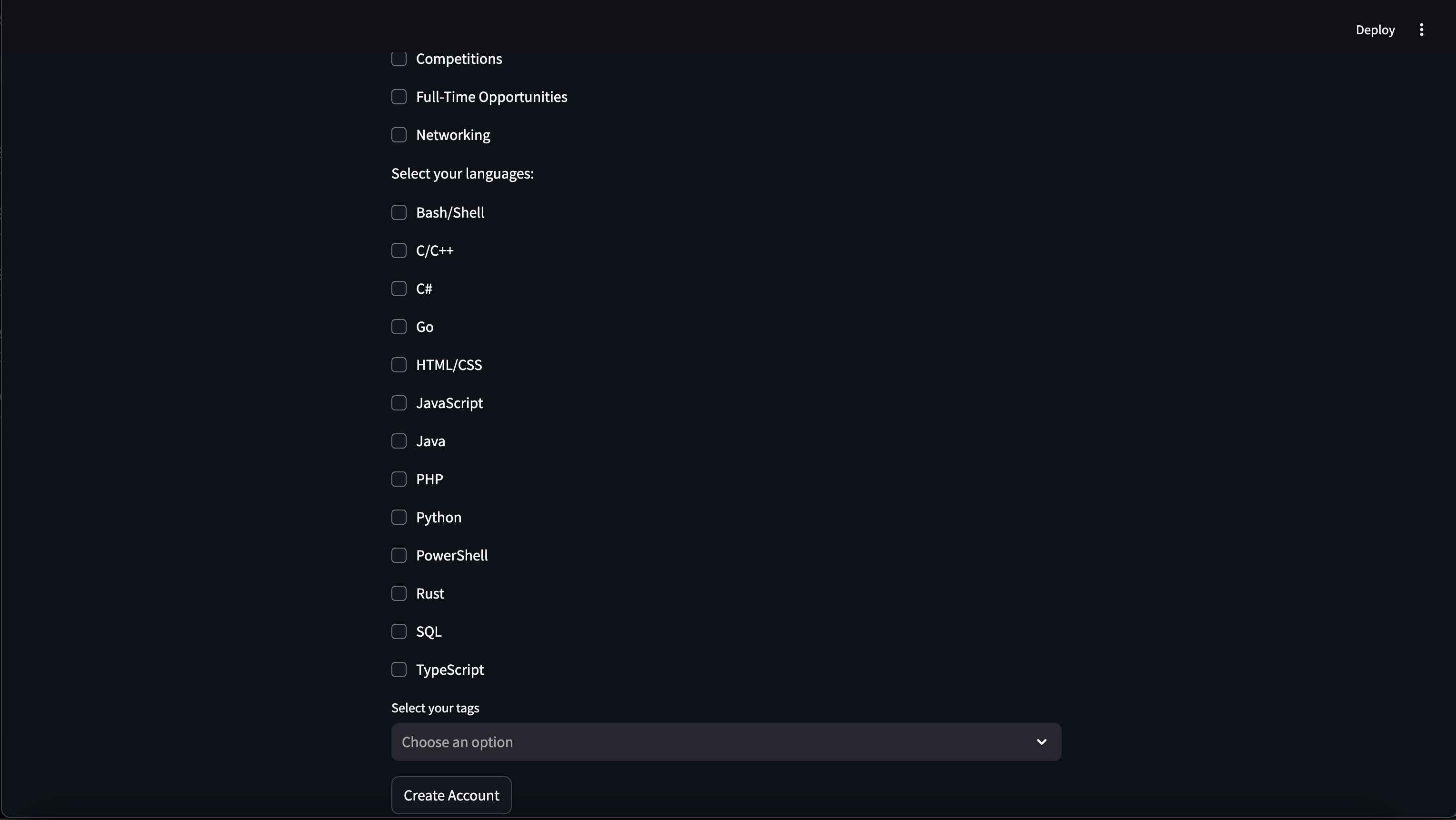This screenshot has height=820, width=1456.
Task: Check the HTML/CSS checkbox
Action: coord(399,364)
